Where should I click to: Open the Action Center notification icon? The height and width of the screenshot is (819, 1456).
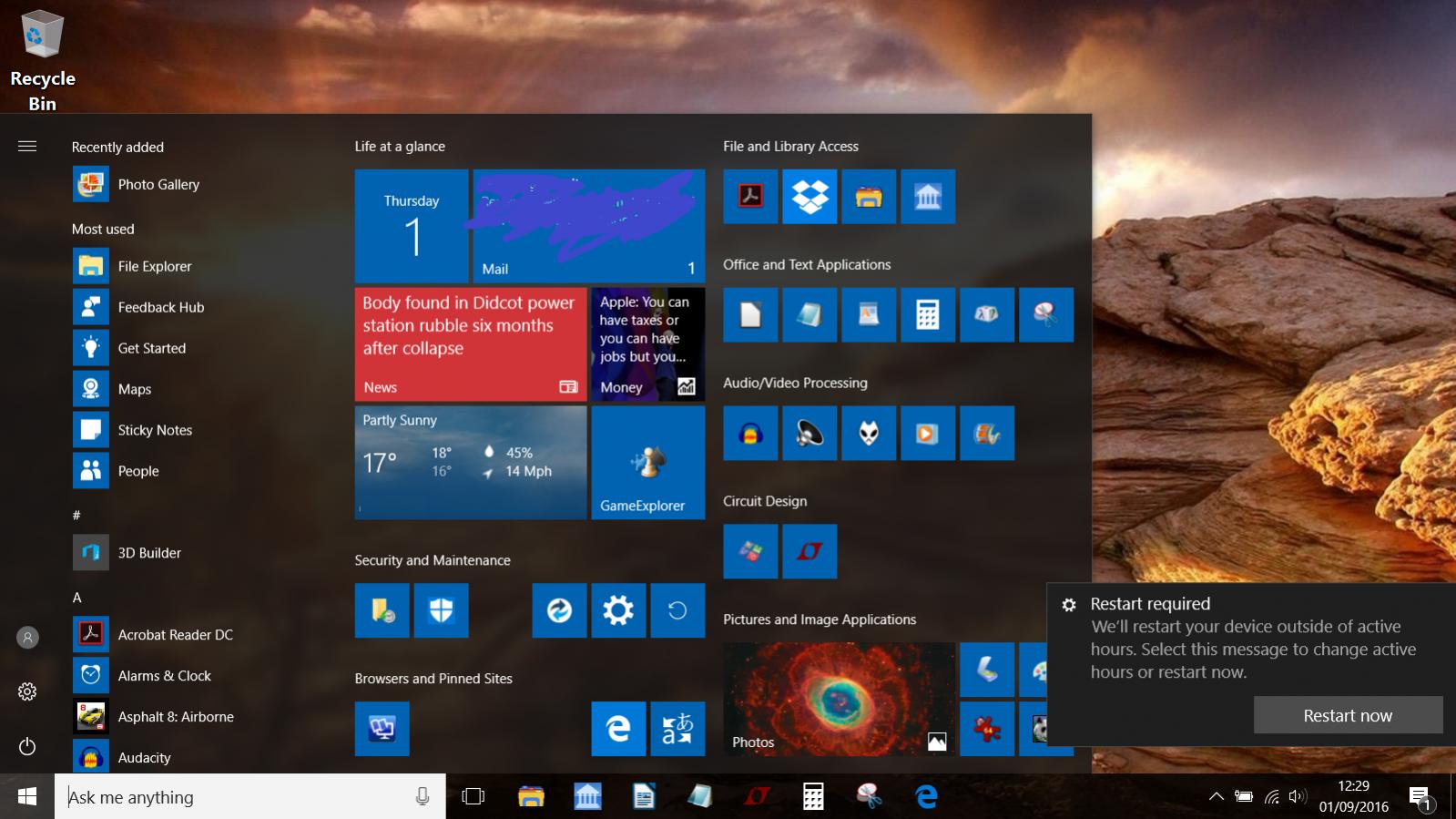point(1420,798)
